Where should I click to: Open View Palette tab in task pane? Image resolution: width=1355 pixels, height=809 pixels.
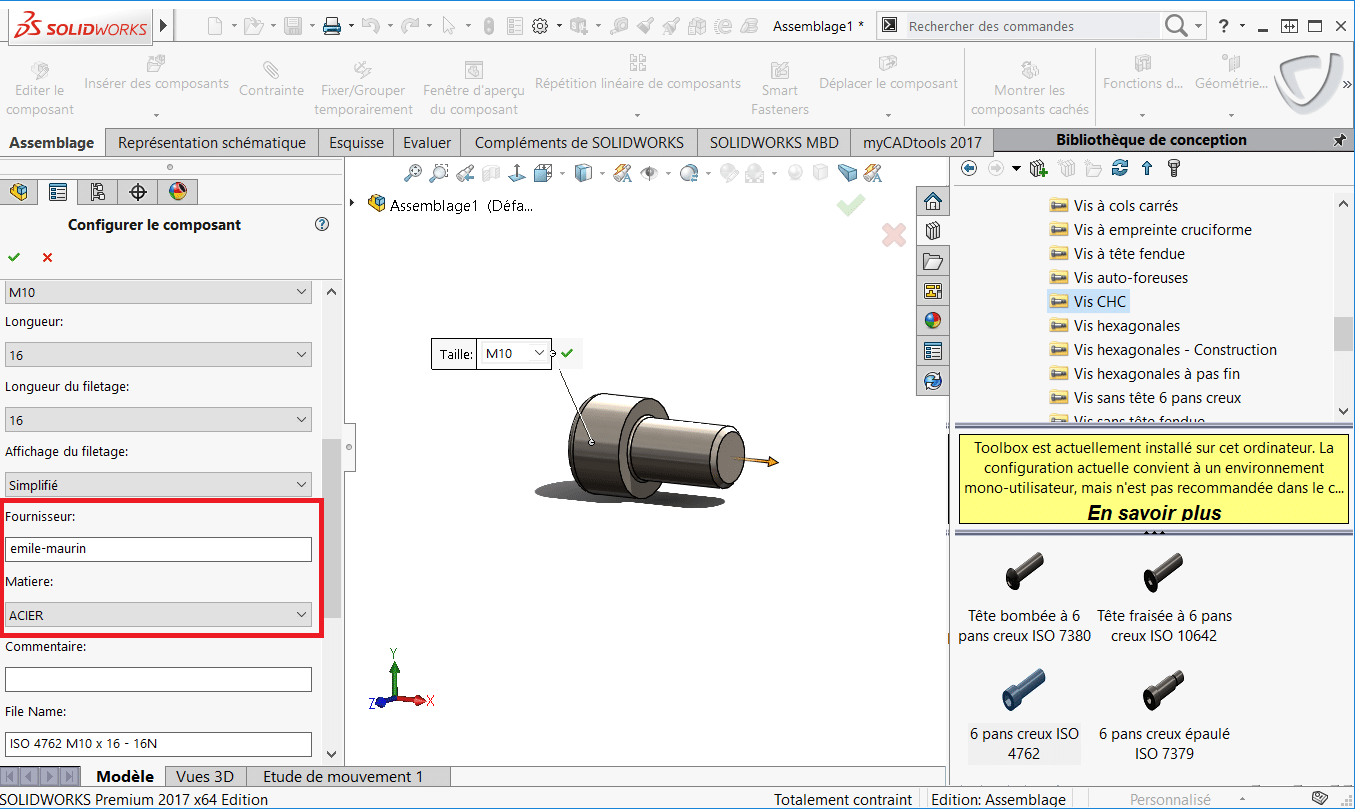[x=933, y=291]
